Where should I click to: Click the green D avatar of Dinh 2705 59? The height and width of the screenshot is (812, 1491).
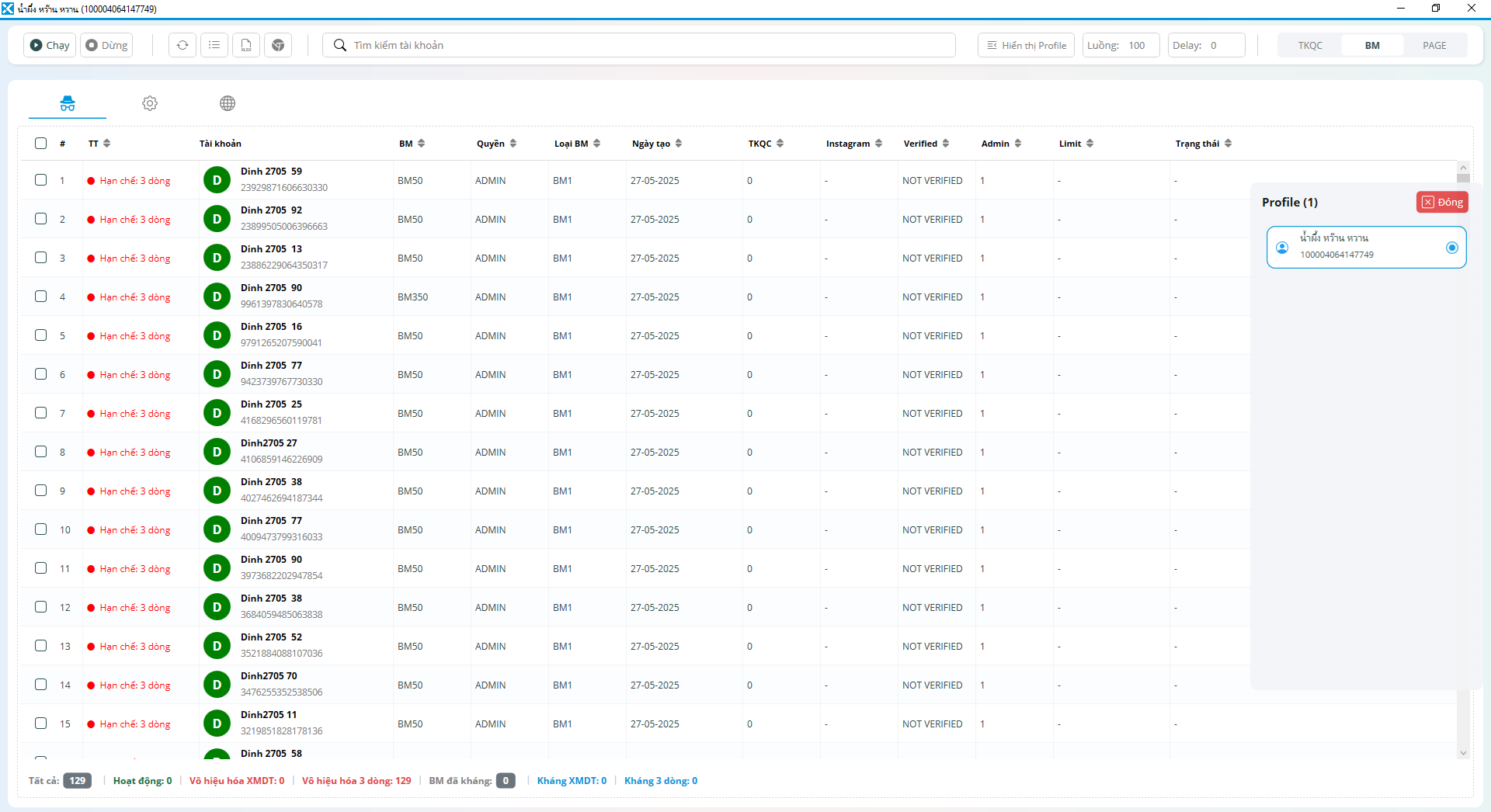coord(217,180)
